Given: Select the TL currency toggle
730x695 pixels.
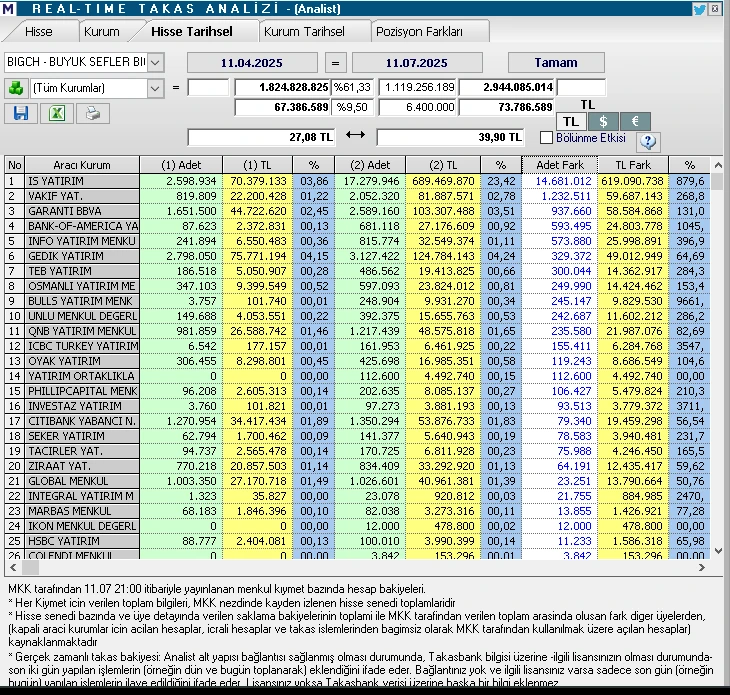Looking at the screenshot, I should point(571,122).
